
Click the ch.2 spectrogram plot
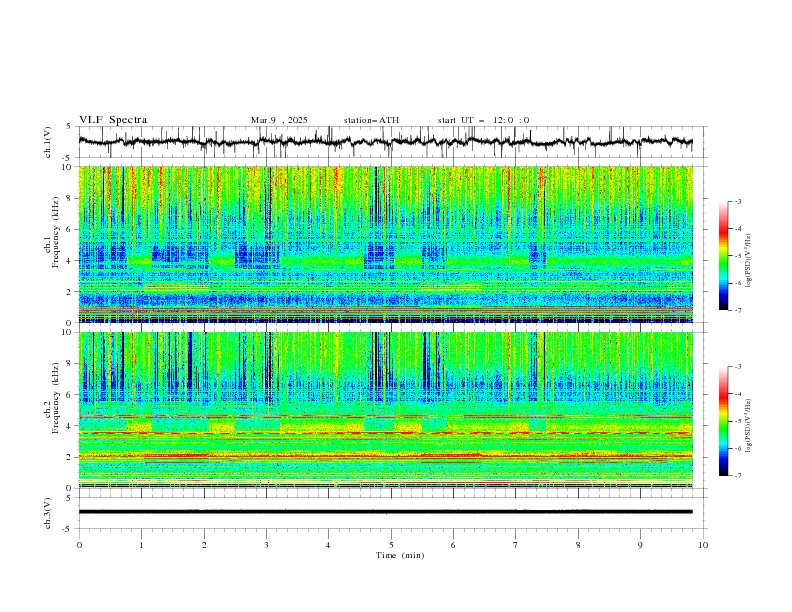(x=386, y=410)
